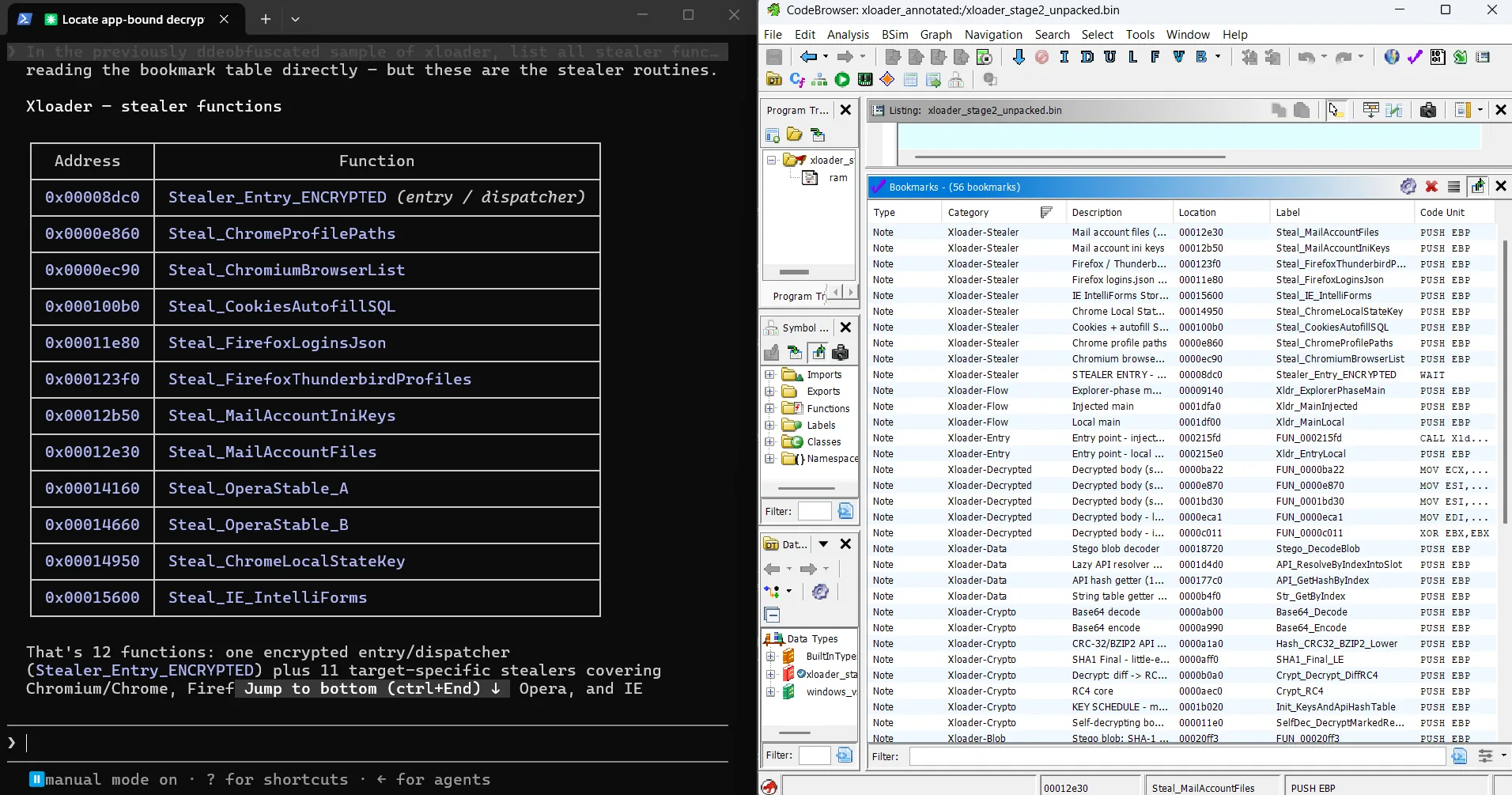Open the Navigation menu
Screen dimensions: 1512x795
point(993,34)
